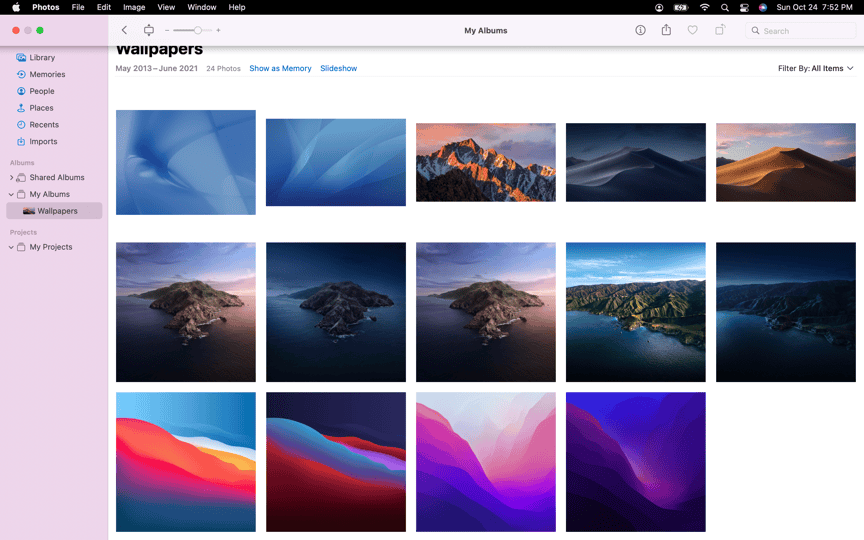Click the May 2013 – June 2021 date range
The width and height of the screenshot is (864, 540).
tap(156, 68)
